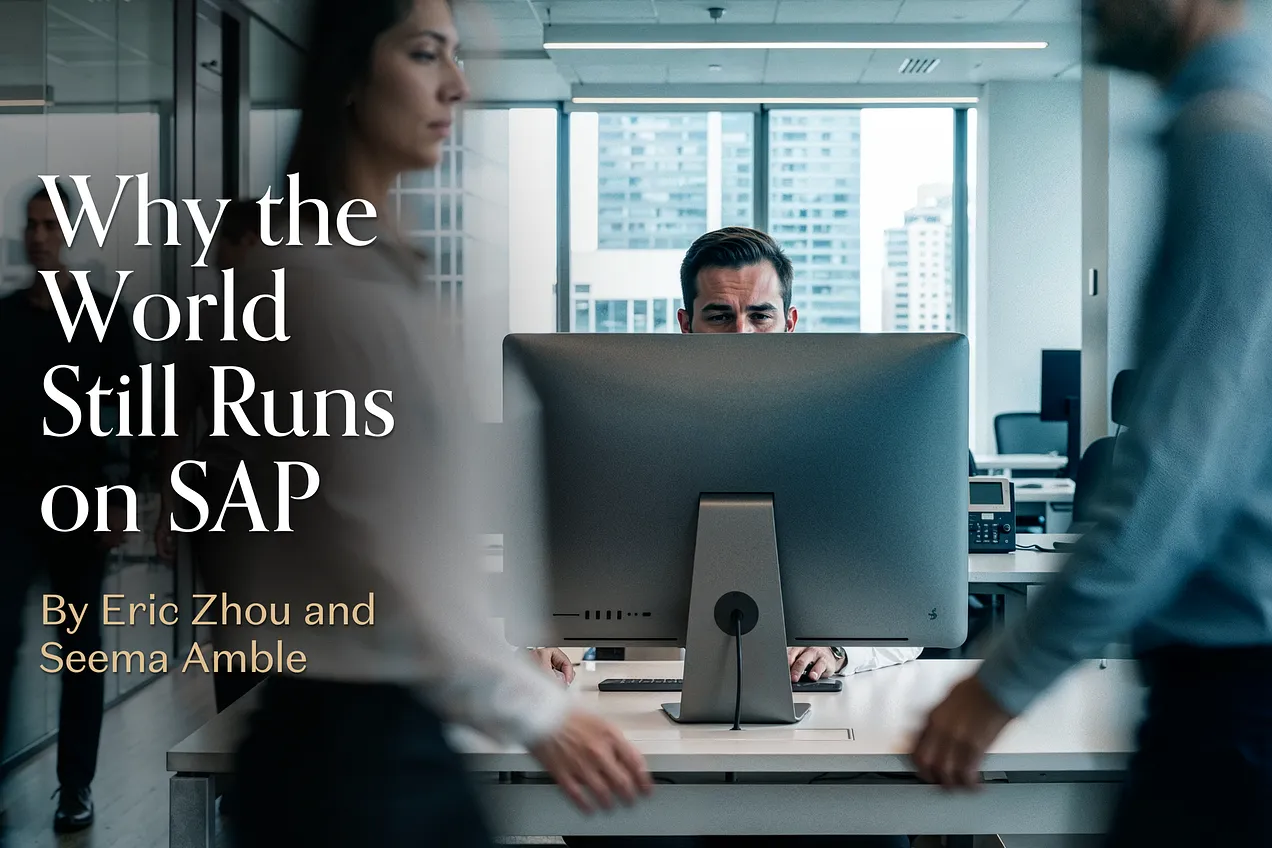
Task: Click the small logo on the monitor back
Action: pyautogui.click(x=932, y=613)
